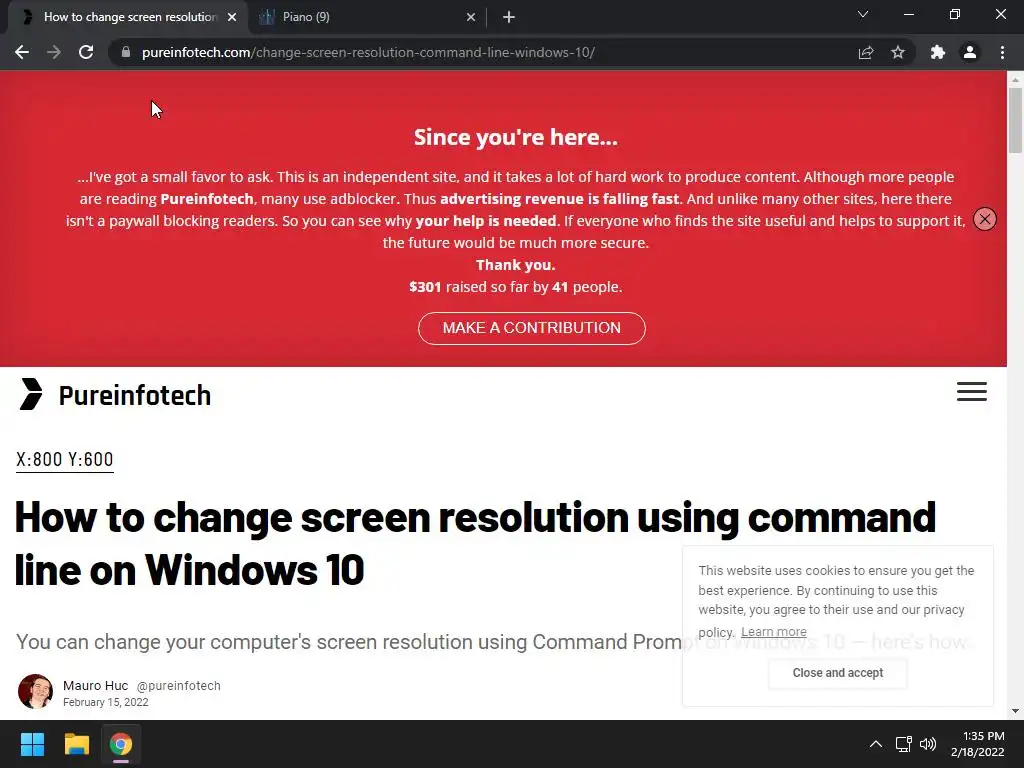View site lock security info
Screen dimensions: 1024x768
point(126,52)
